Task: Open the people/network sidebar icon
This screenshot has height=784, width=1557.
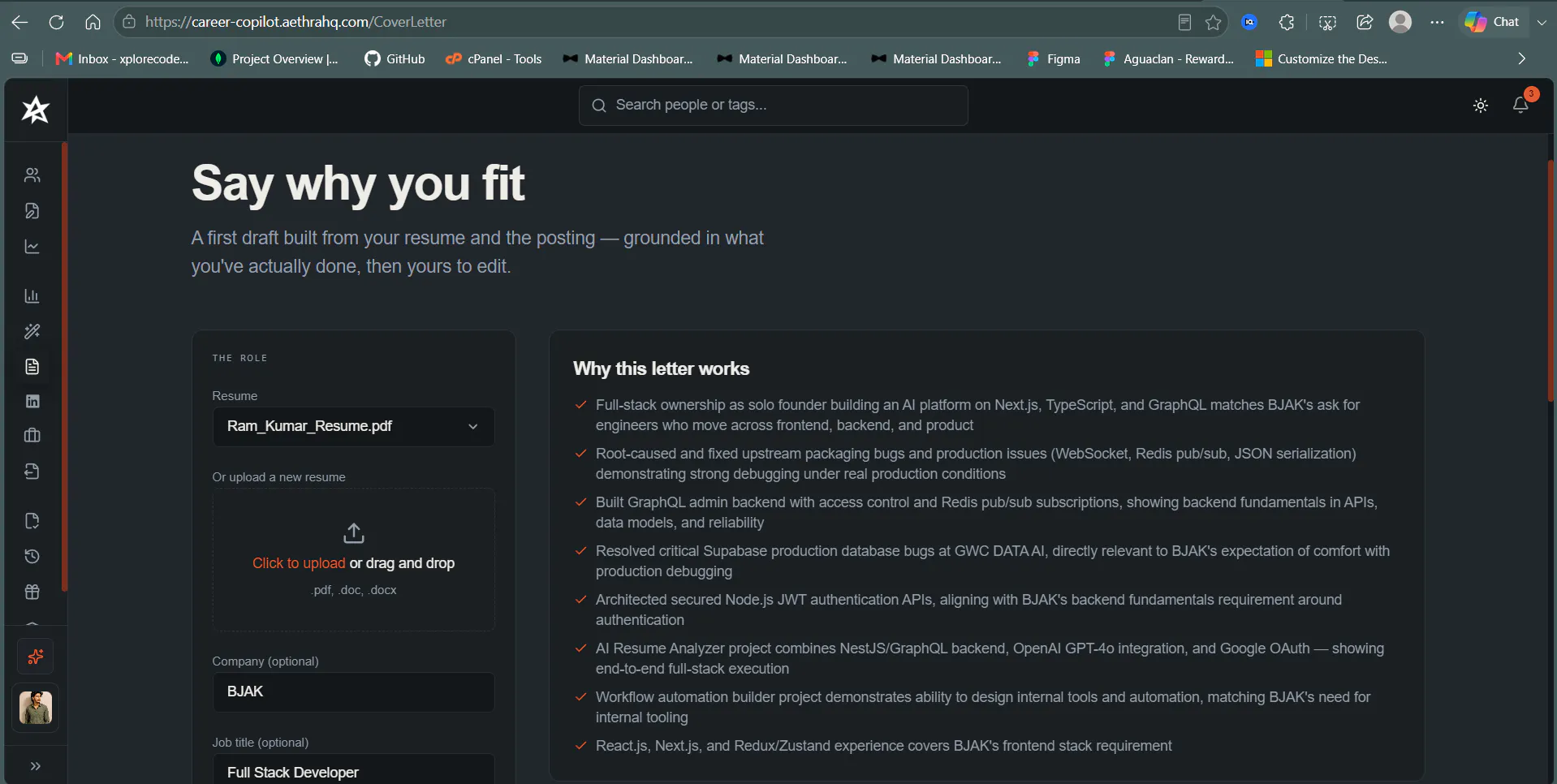Action: tap(32, 175)
